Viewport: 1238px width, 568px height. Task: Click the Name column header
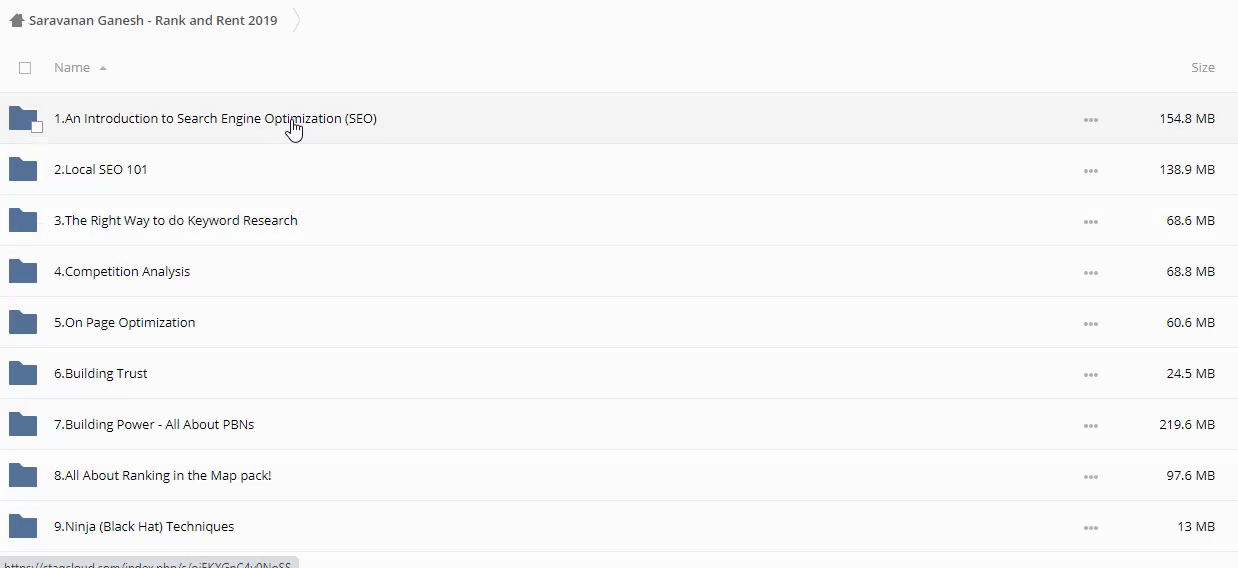72,67
